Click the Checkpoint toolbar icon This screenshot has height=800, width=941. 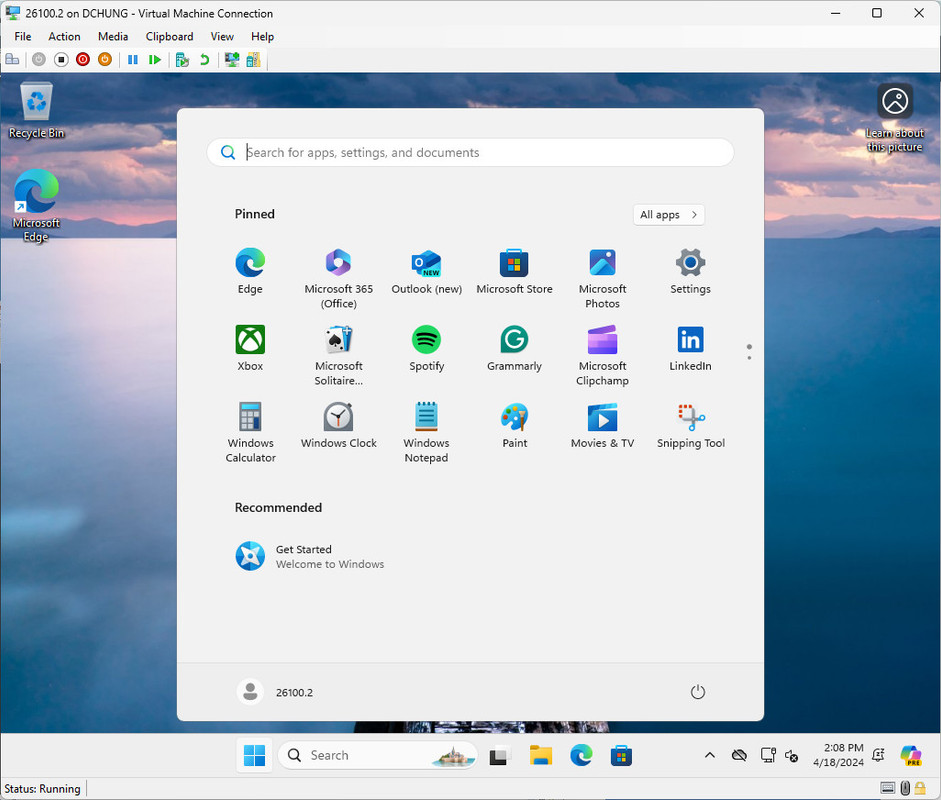click(x=182, y=59)
